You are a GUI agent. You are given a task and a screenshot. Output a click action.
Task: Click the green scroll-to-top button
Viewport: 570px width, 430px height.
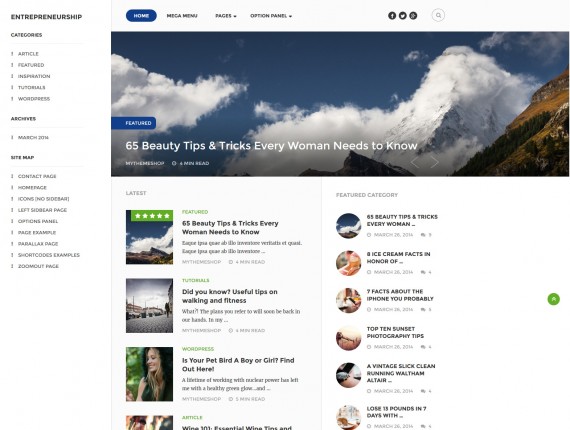pyautogui.click(x=554, y=299)
